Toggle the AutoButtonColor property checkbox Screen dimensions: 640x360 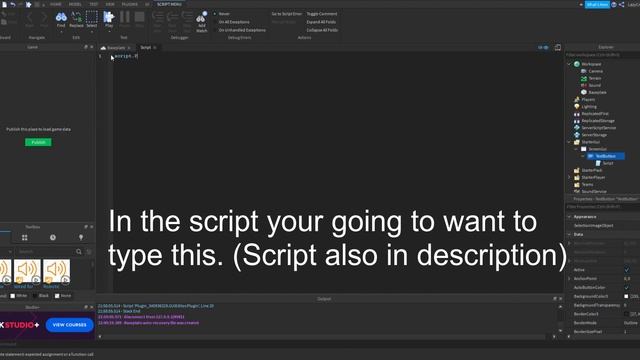[627, 287]
